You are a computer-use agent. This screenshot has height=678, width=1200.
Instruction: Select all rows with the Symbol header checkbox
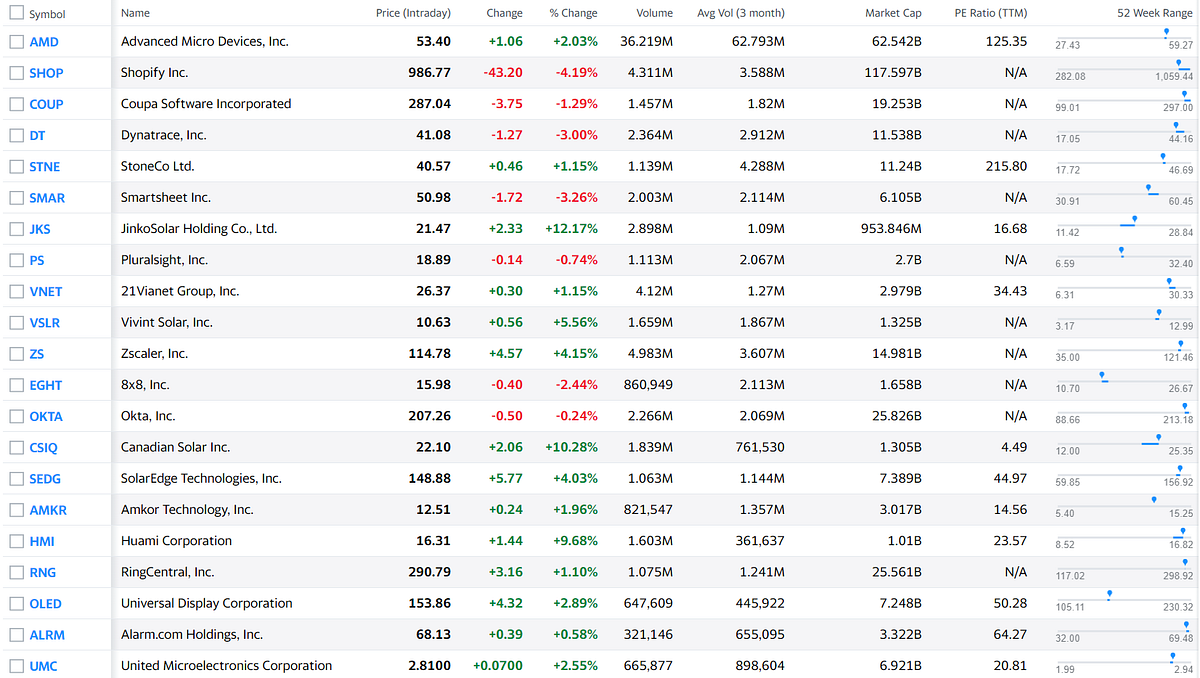[x=15, y=13]
